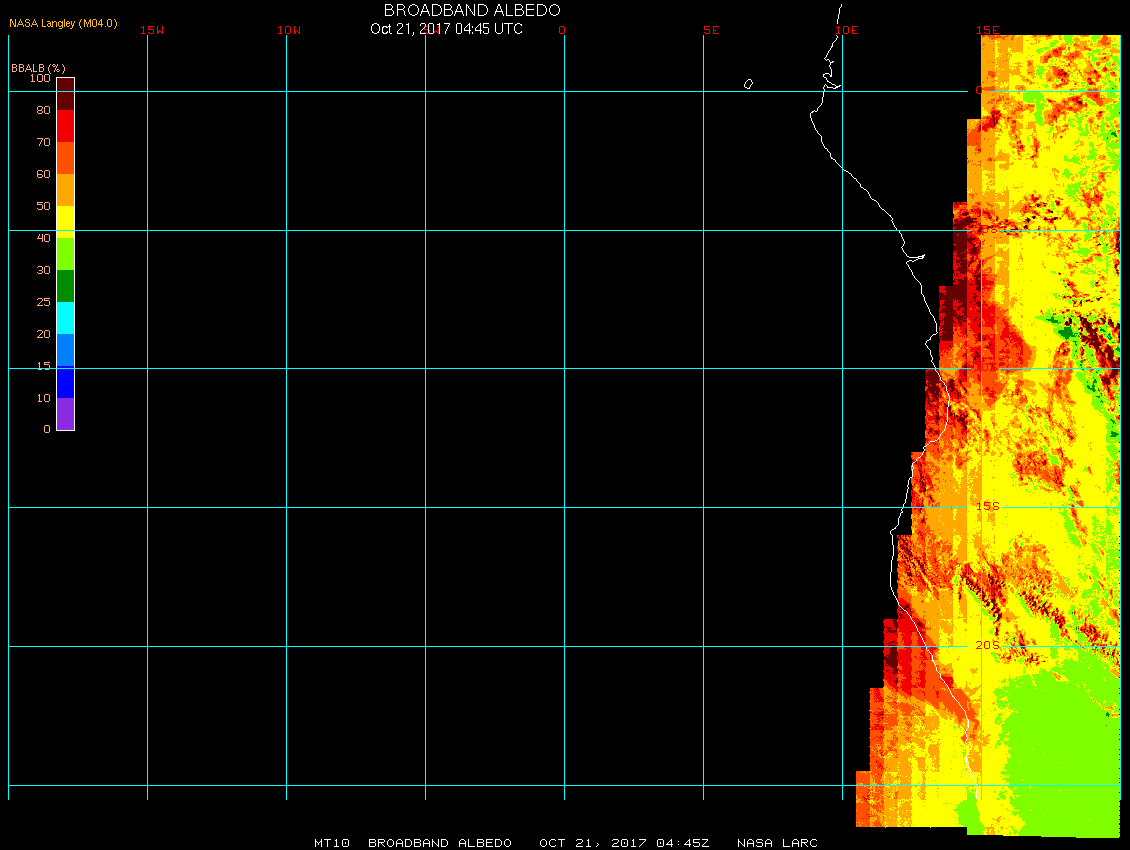
Task: Click the 5E longitude label
Action: tap(711, 30)
